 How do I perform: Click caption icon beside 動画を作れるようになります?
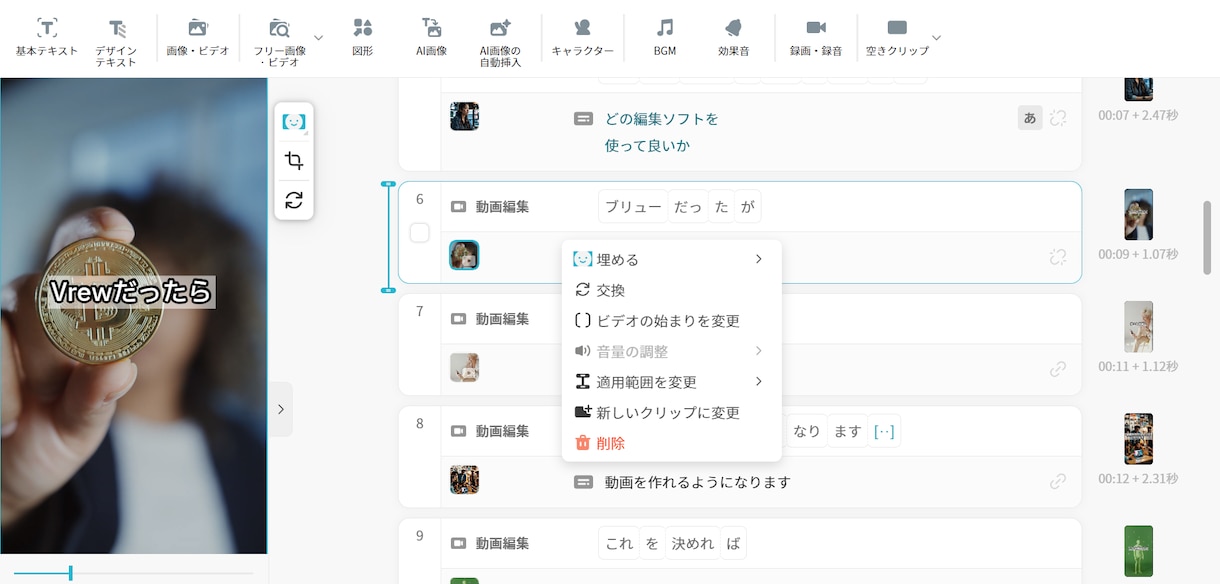click(583, 482)
